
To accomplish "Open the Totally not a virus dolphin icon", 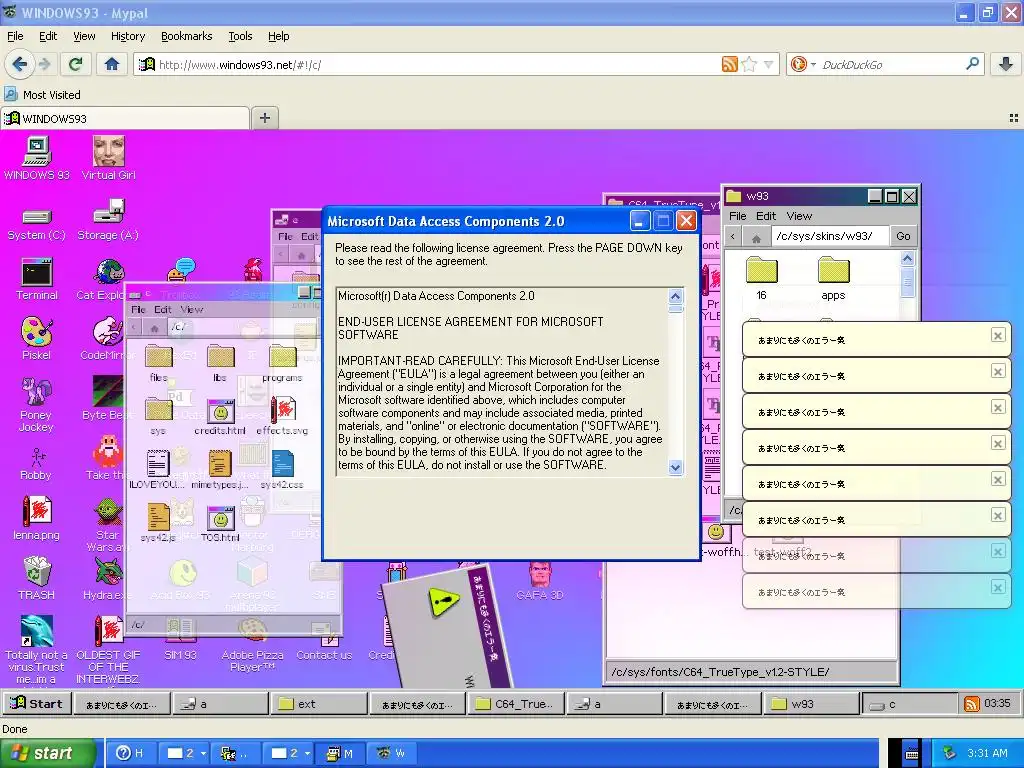I will pos(37,649).
